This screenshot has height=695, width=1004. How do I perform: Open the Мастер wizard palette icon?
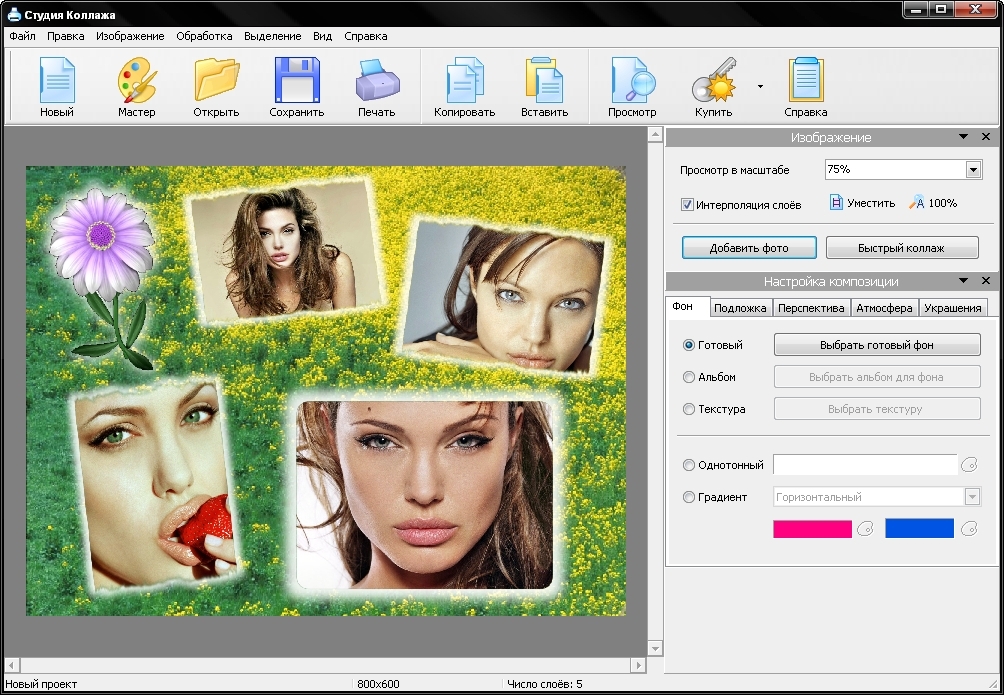pyautogui.click(x=136, y=81)
